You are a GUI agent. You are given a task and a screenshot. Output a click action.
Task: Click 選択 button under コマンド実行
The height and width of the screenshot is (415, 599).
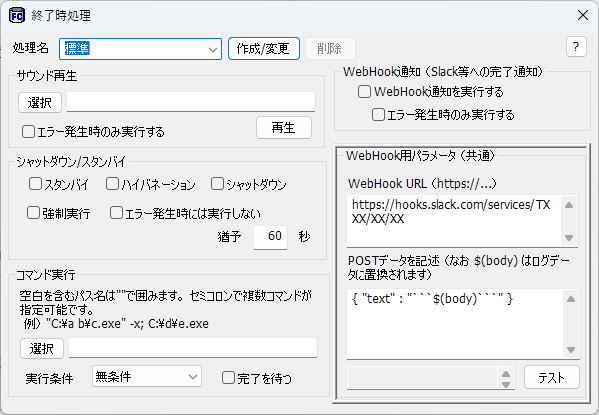pyautogui.click(x=42, y=349)
